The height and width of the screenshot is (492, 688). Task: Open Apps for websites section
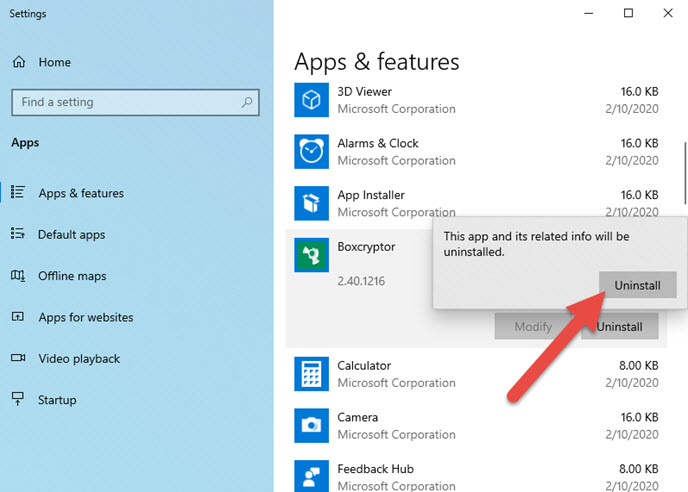coord(86,317)
